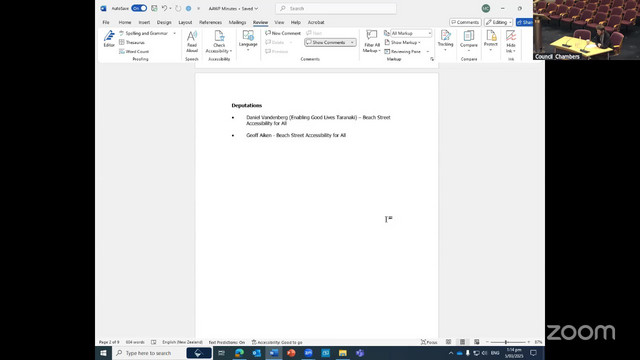Screen dimensions: 640x360
Task: Expand the Show Markup menu
Action: [402, 42]
